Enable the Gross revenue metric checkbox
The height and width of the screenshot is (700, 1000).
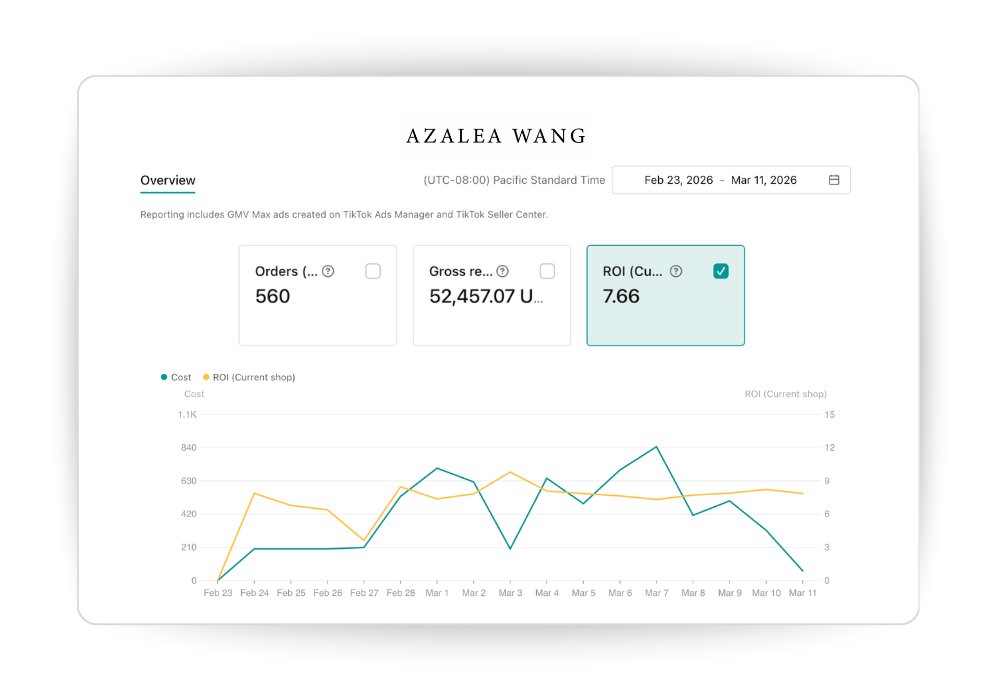tap(547, 270)
